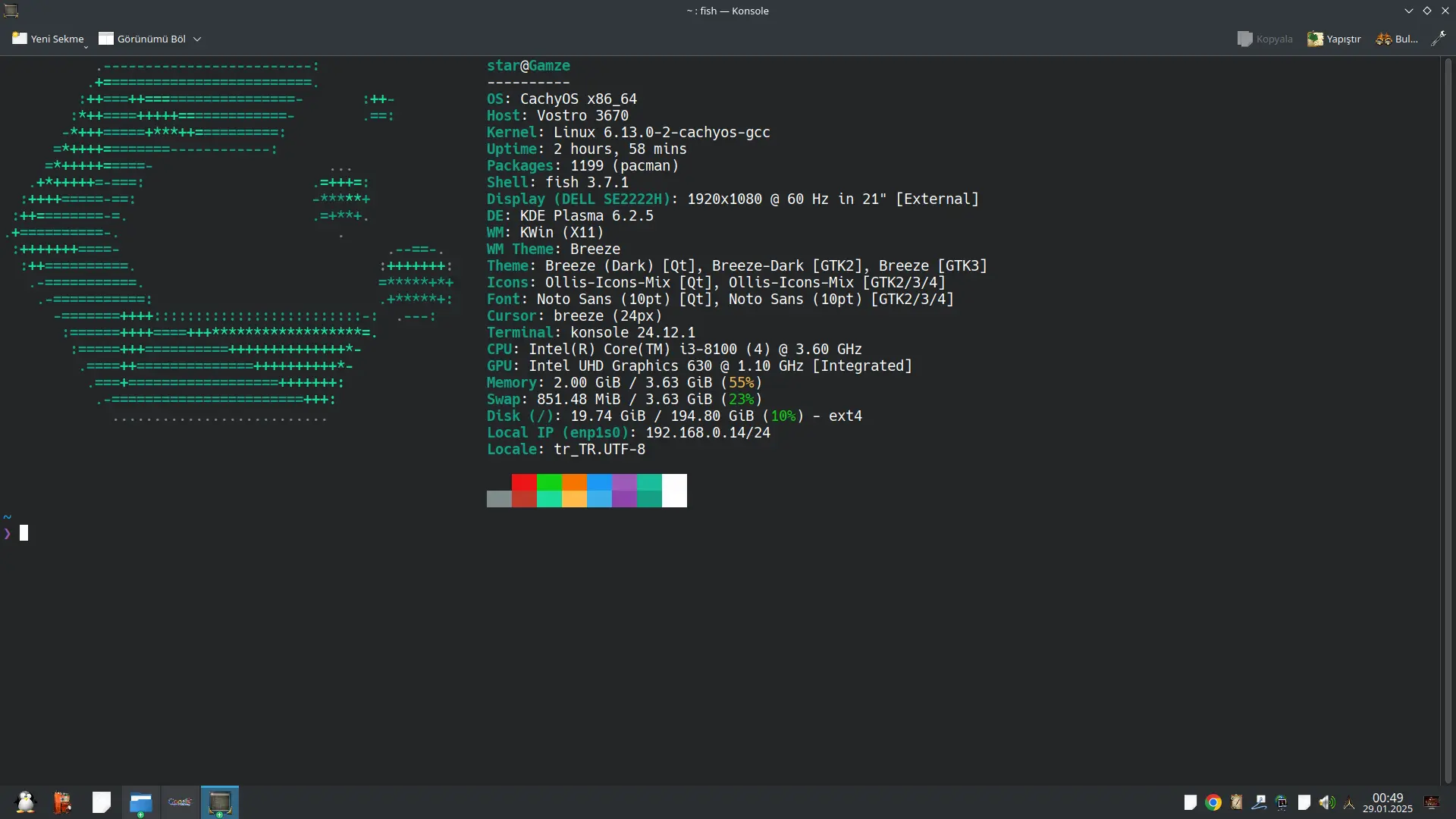Minimize the Konsole window
Screen dimensions: 1456x819
(1409, 11)
